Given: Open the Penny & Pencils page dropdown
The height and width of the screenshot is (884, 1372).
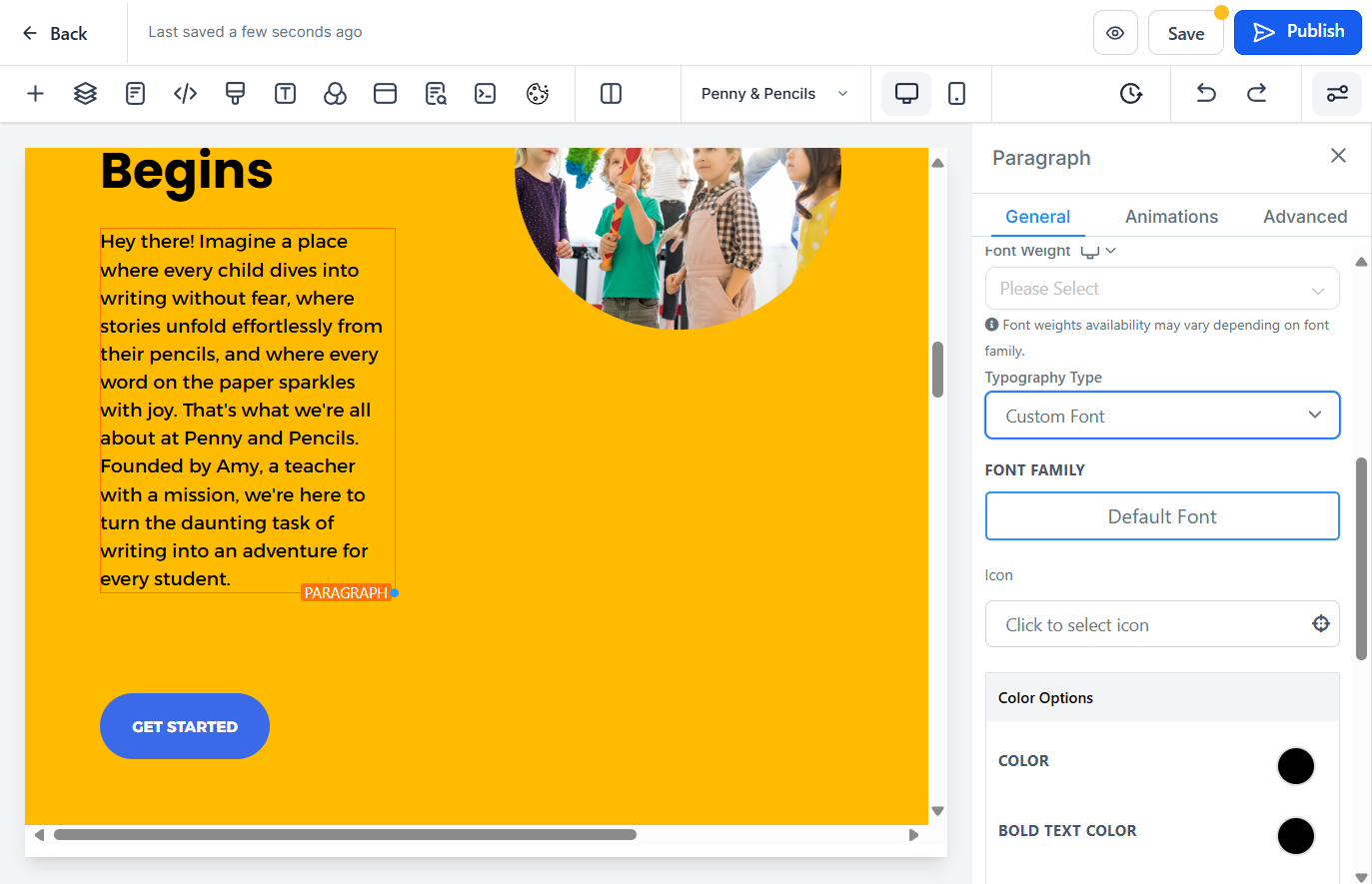Looking at the screenshot, I should (x=775, y=94).
